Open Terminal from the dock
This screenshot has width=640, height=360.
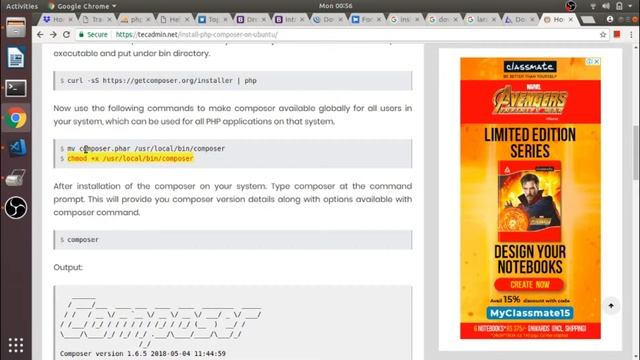point(16,88)
